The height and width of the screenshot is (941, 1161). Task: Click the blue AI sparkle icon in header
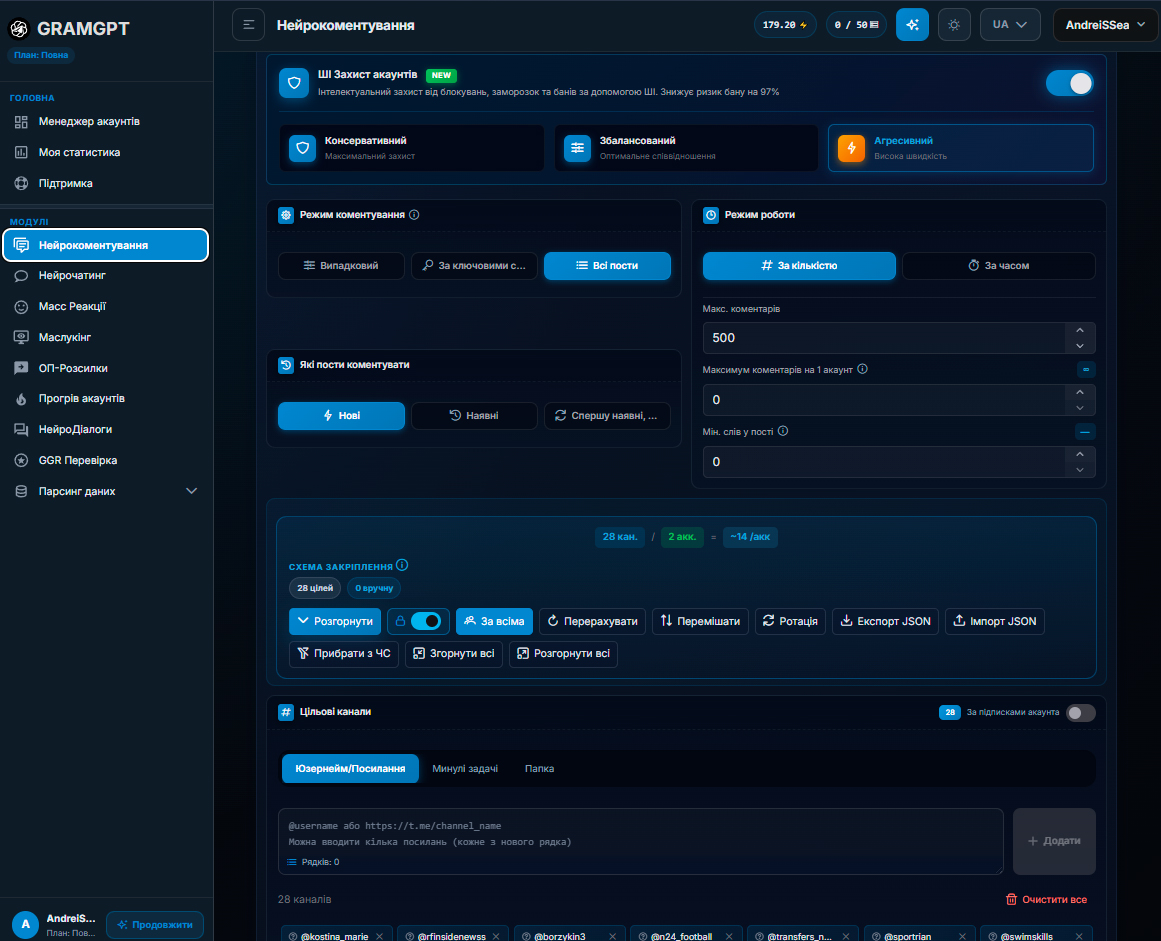coord(912,25)
